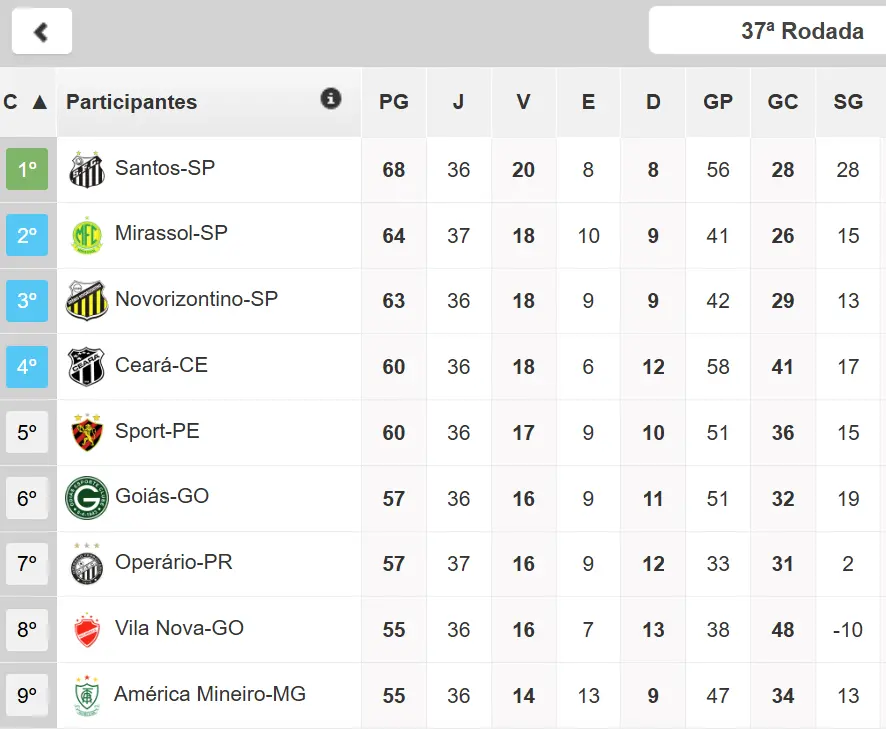Sort by classification column arrow
The height and width of the screenshot is (729, 886).
(40, 102)
